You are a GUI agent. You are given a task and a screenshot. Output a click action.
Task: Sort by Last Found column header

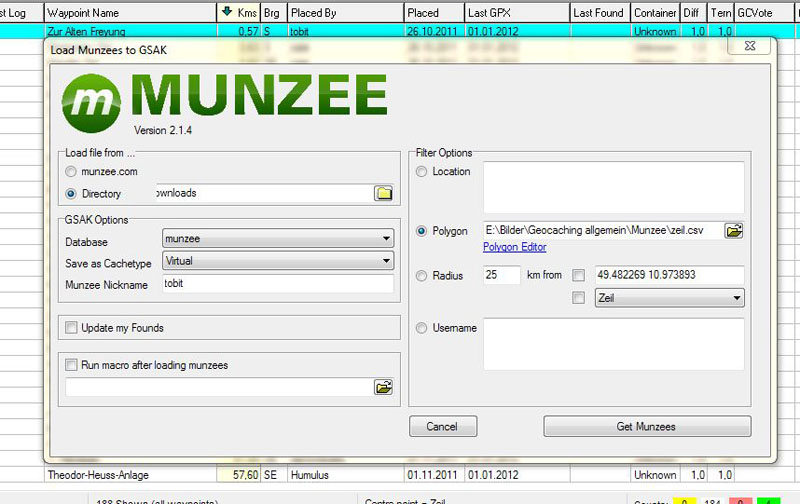[600, 13]
